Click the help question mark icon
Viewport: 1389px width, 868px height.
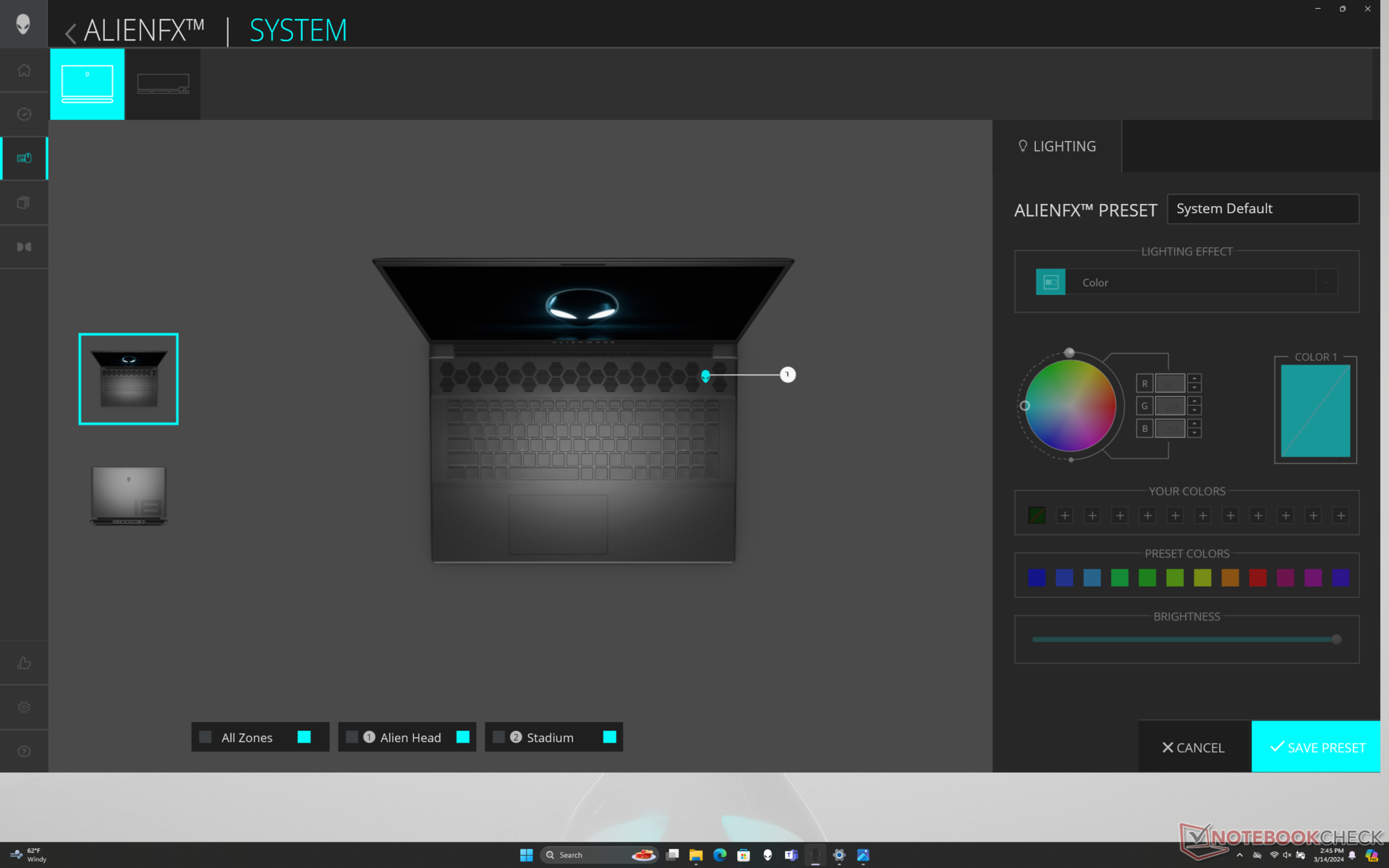click(24, 751)
